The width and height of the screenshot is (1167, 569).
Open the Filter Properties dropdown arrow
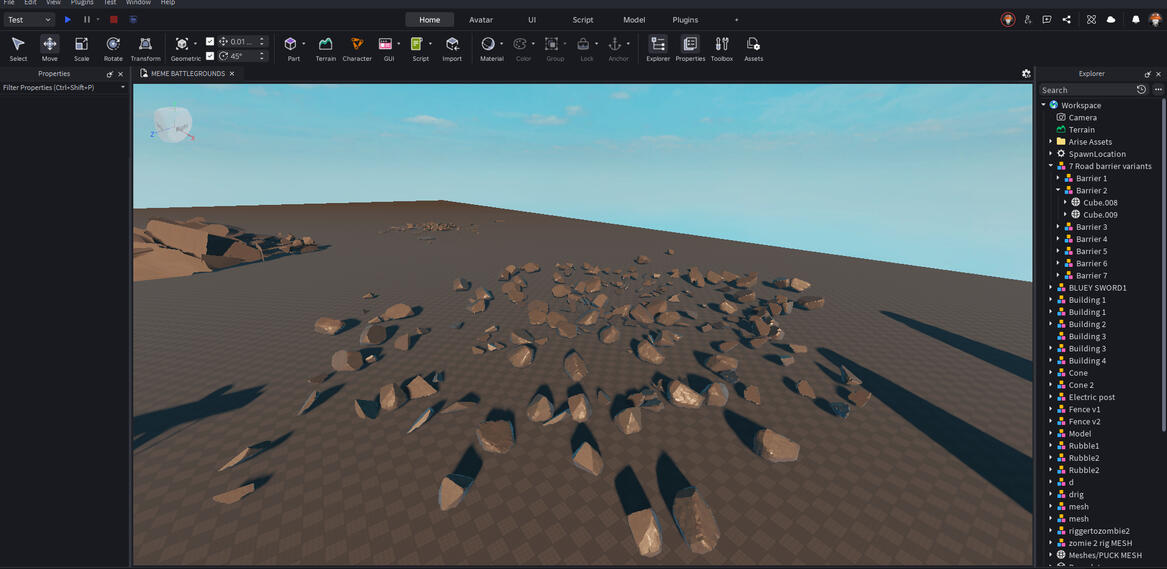pos(124,88)
